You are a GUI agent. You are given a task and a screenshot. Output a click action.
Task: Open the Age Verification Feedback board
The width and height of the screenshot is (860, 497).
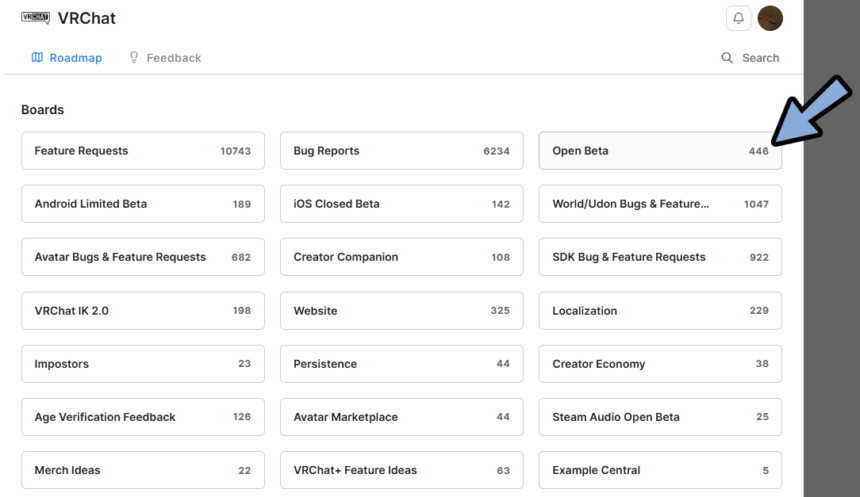pyautogui.click(x=143, y=417)
